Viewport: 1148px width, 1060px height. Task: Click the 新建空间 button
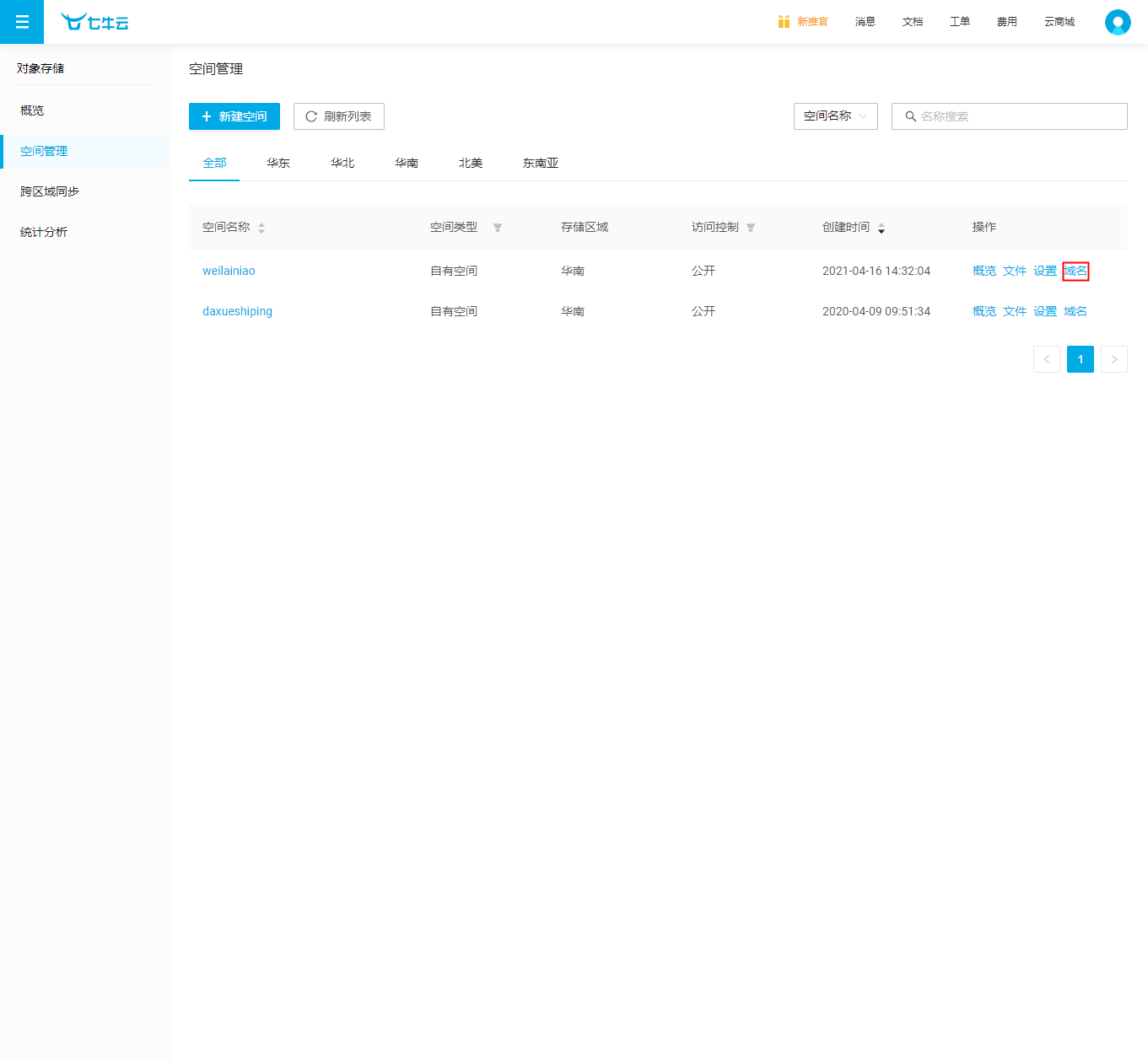(x=234, y=116)
